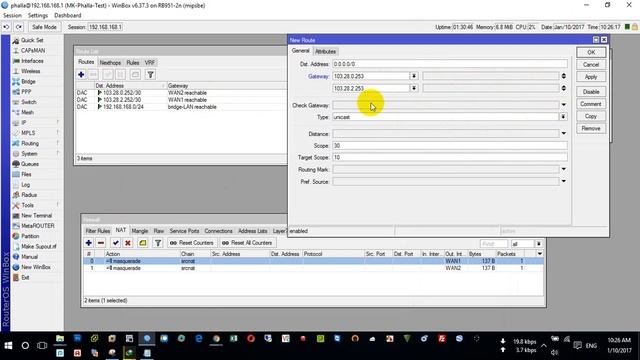Expand the Tools submenu
640x360 pixels.
(x=27, y=205)
